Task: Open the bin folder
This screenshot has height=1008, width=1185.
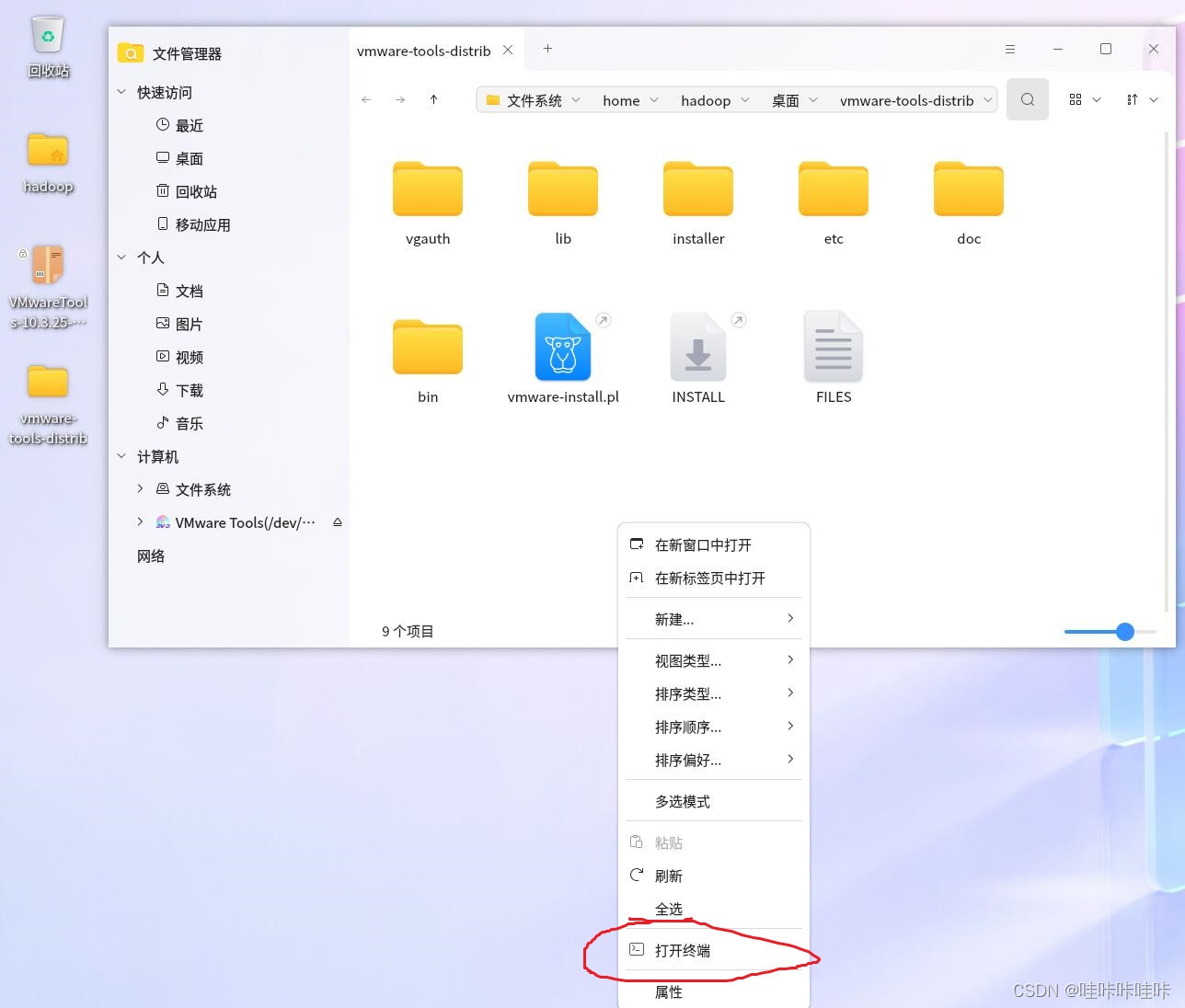Action: pos(428,360)
